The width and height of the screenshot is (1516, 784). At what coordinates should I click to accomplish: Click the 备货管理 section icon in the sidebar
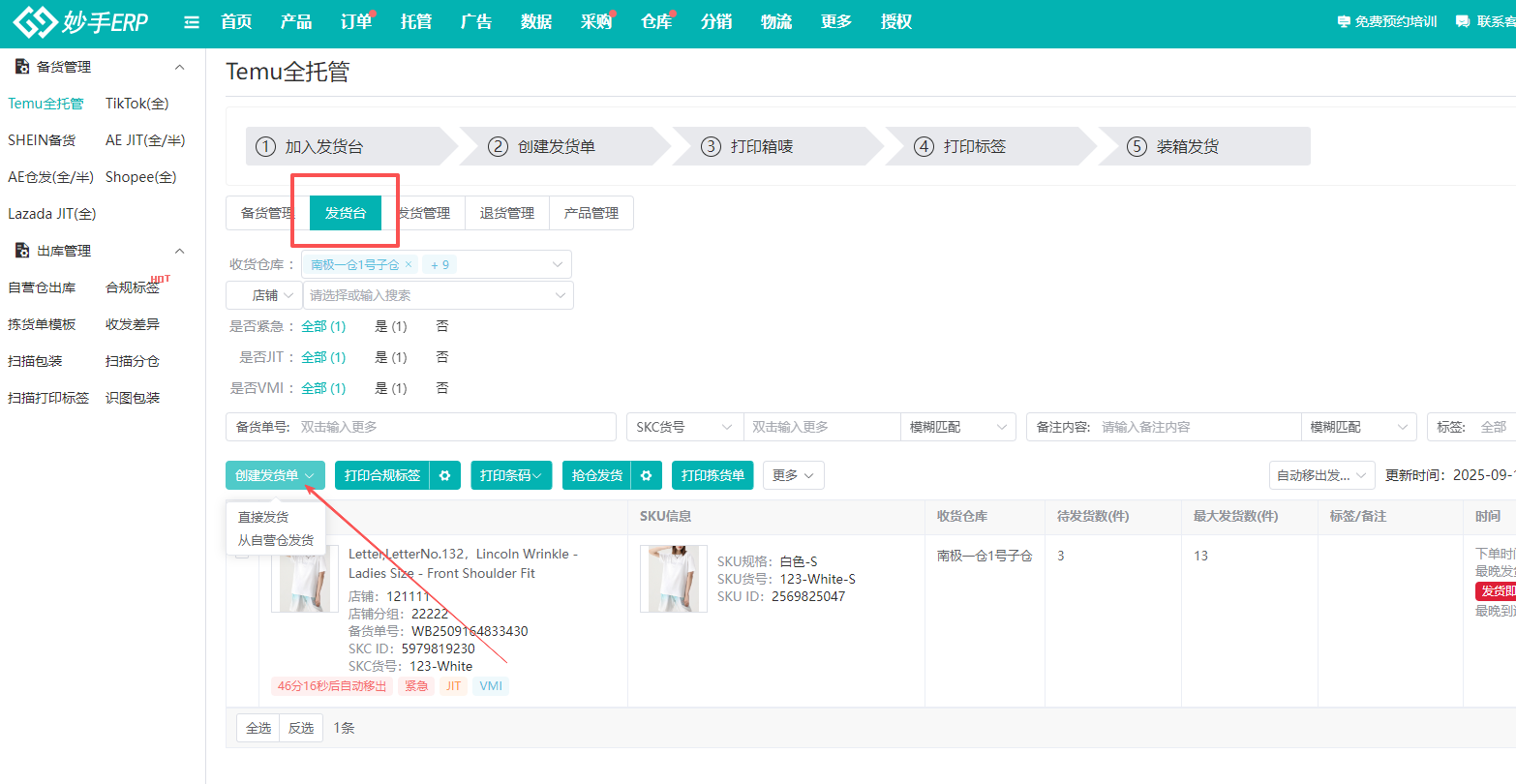[22, 67]
